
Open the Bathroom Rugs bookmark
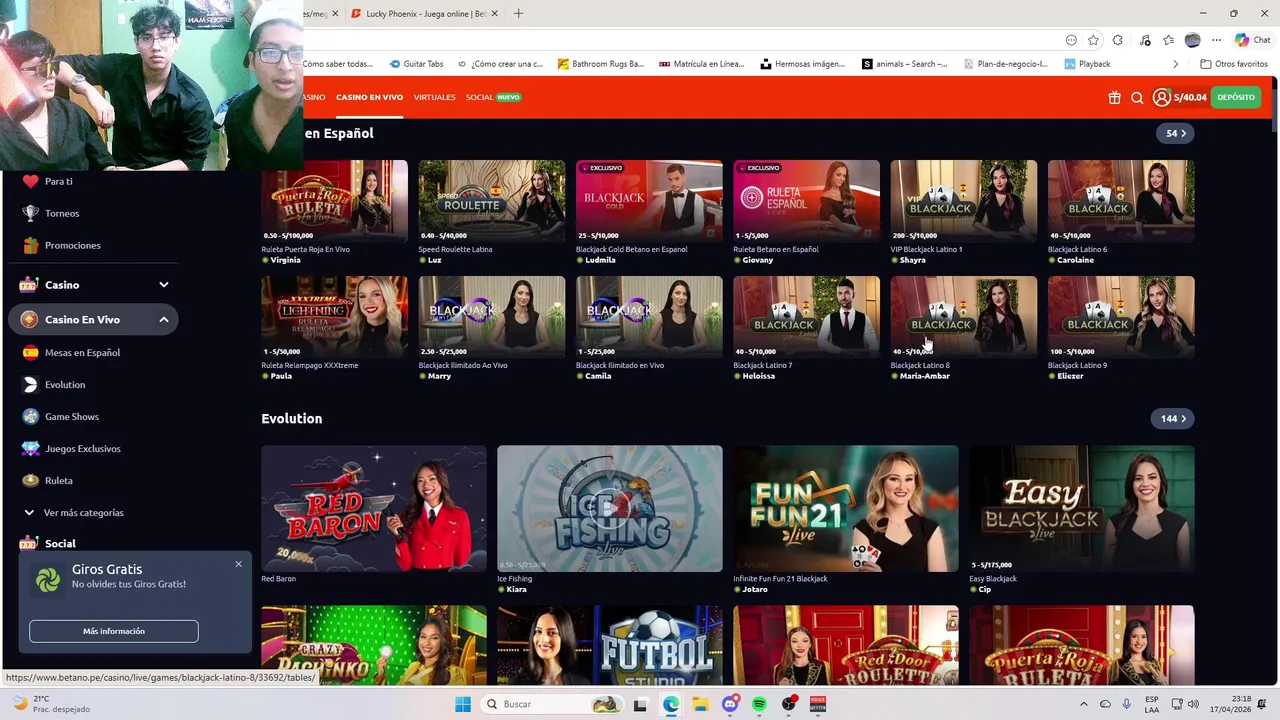601,64
